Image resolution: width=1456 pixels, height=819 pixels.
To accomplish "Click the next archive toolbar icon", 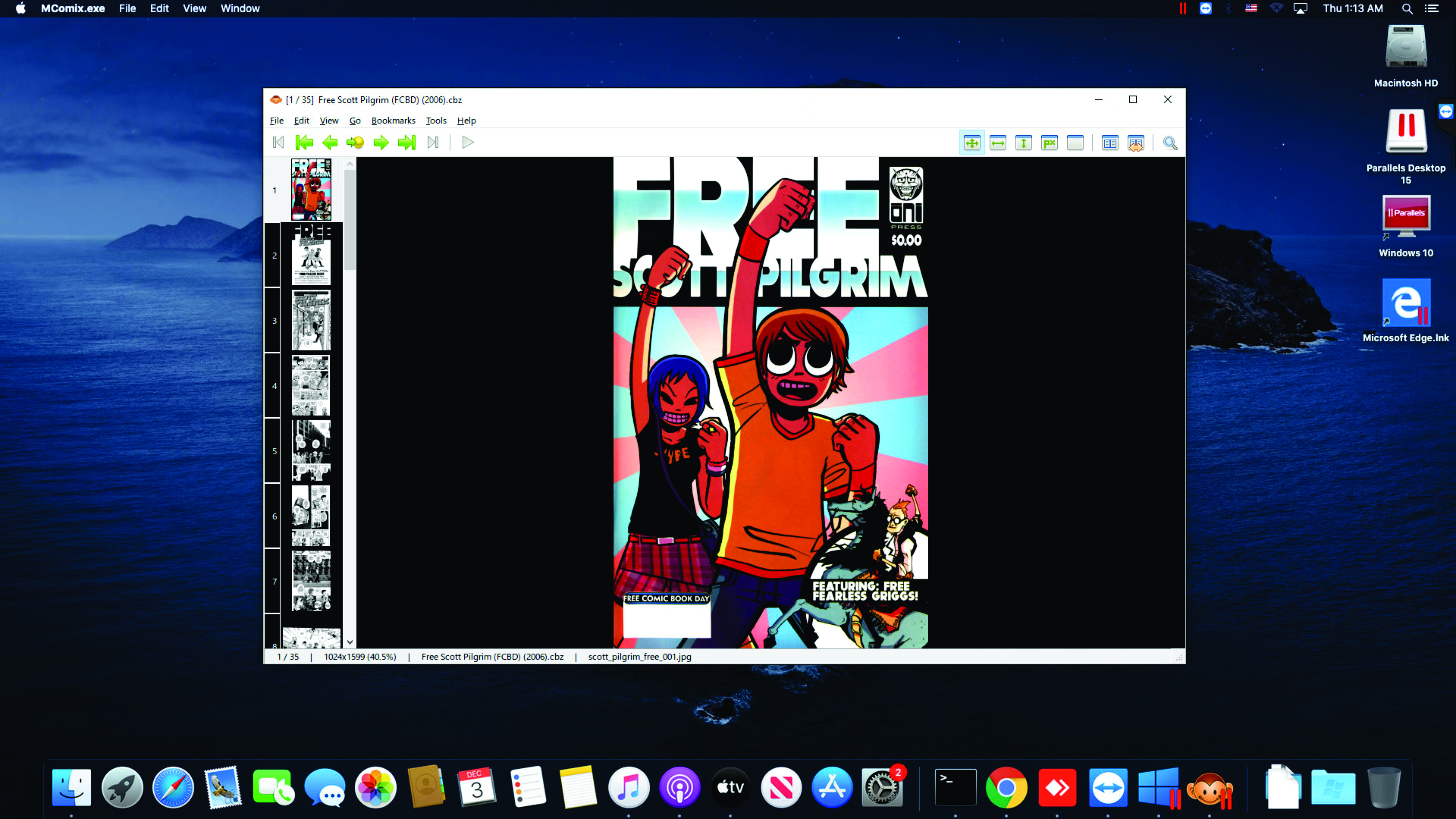I will [x=433, y=143].
